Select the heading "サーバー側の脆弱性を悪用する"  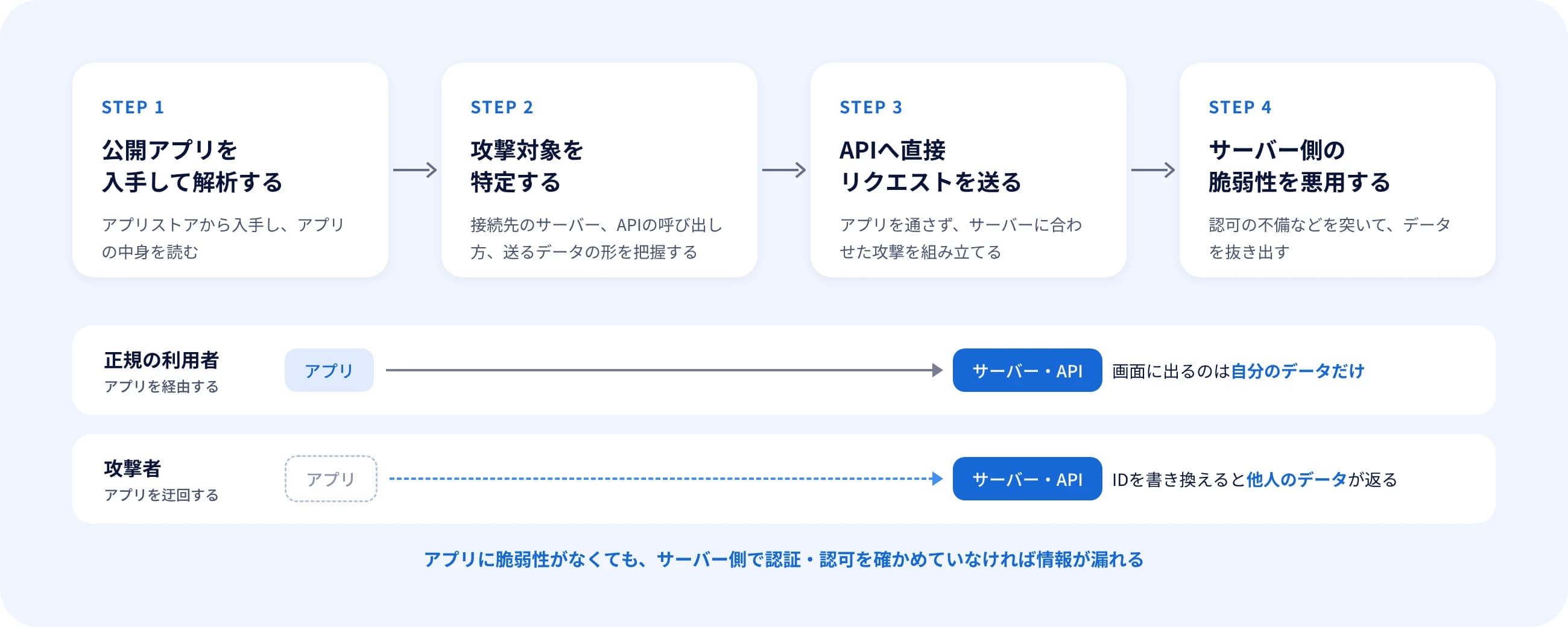coord(1300,166)
